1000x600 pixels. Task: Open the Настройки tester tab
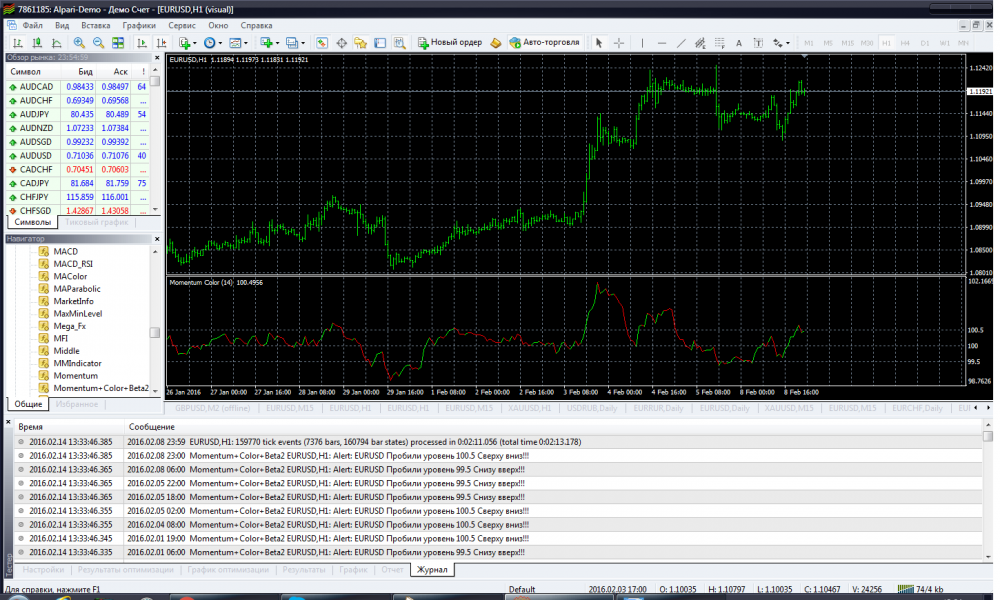point(43,569)
